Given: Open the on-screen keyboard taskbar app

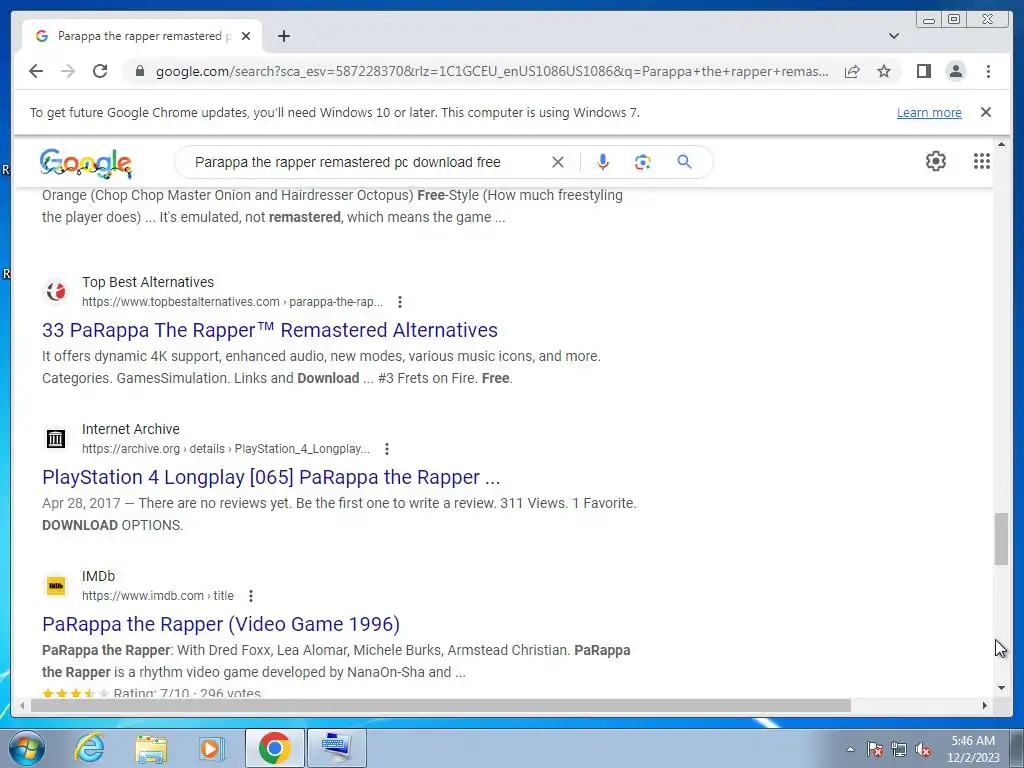Looking at the screenshot, I should coord(337,748).
